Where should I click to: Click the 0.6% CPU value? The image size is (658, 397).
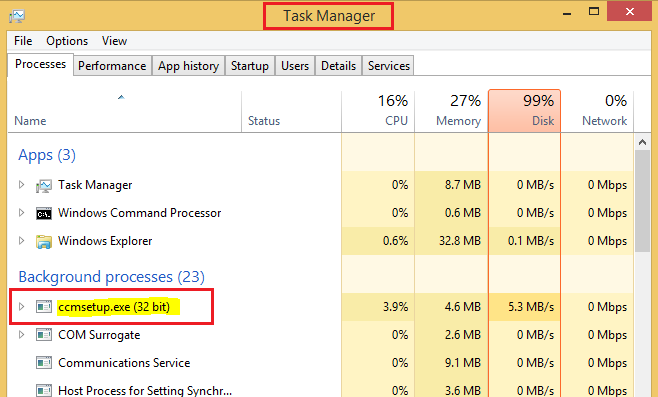click(x=395, y=241)
